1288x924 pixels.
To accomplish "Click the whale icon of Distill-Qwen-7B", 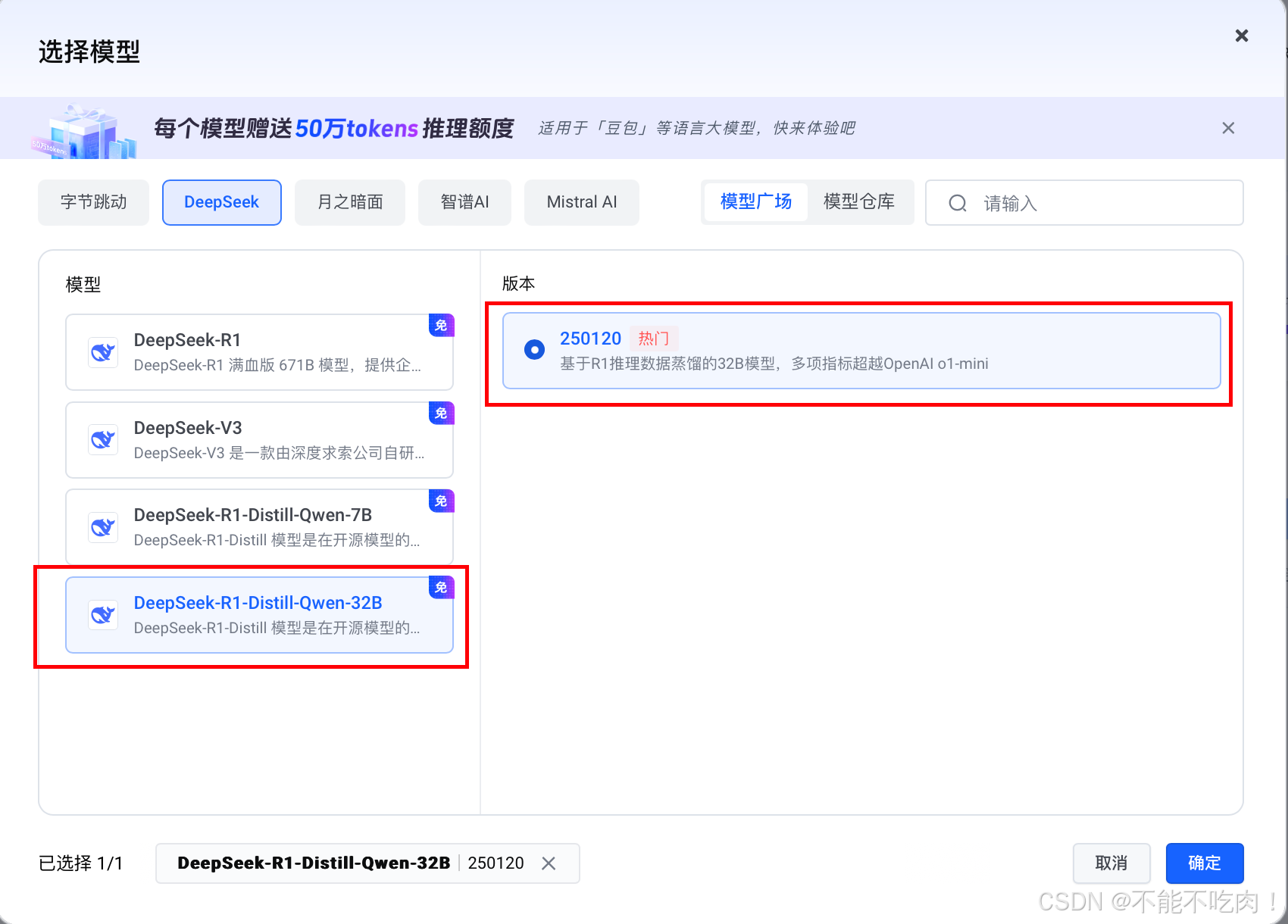I will point(103,527).
